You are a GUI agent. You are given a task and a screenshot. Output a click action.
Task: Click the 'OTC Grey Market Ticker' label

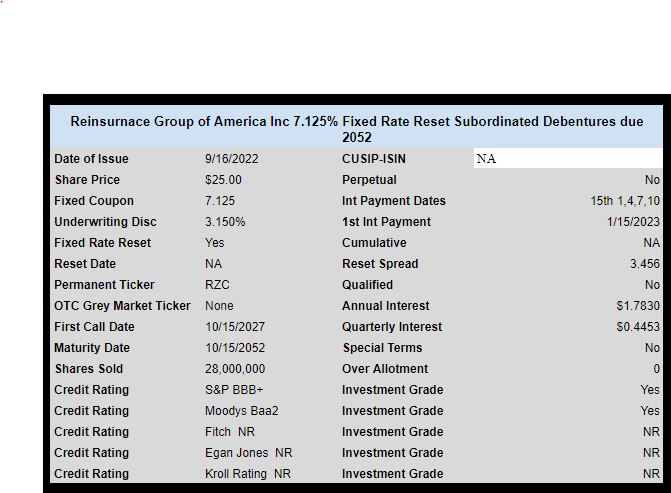point(122,306)
